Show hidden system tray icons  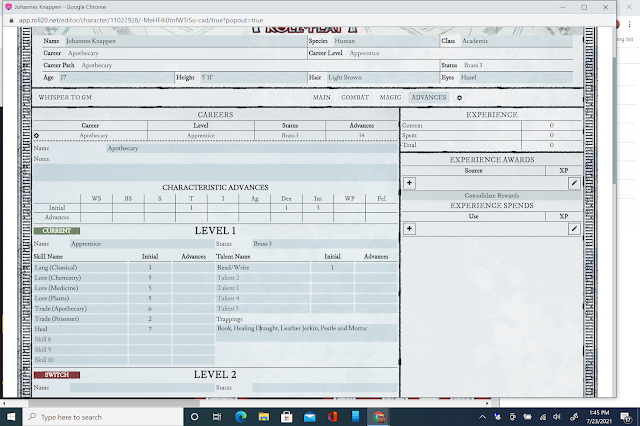(482, 417)
